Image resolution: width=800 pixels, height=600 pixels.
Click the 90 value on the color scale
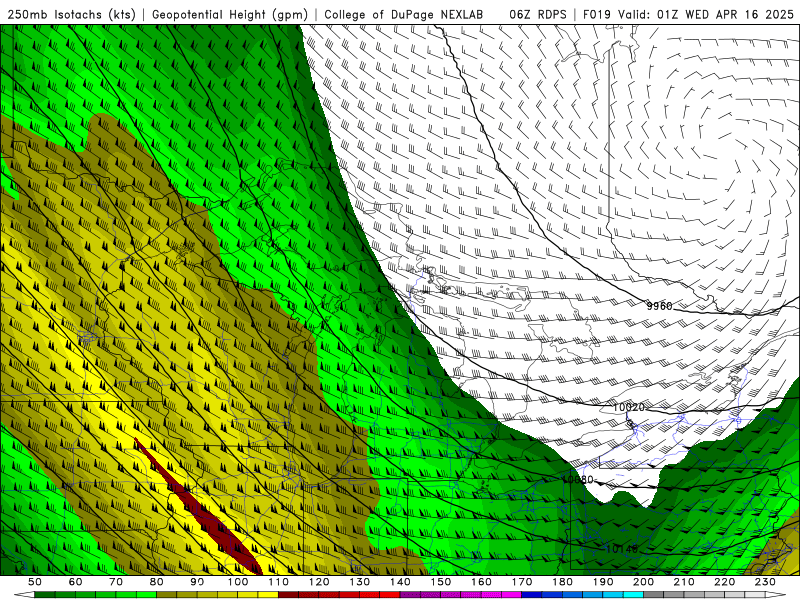coord(197,582)
